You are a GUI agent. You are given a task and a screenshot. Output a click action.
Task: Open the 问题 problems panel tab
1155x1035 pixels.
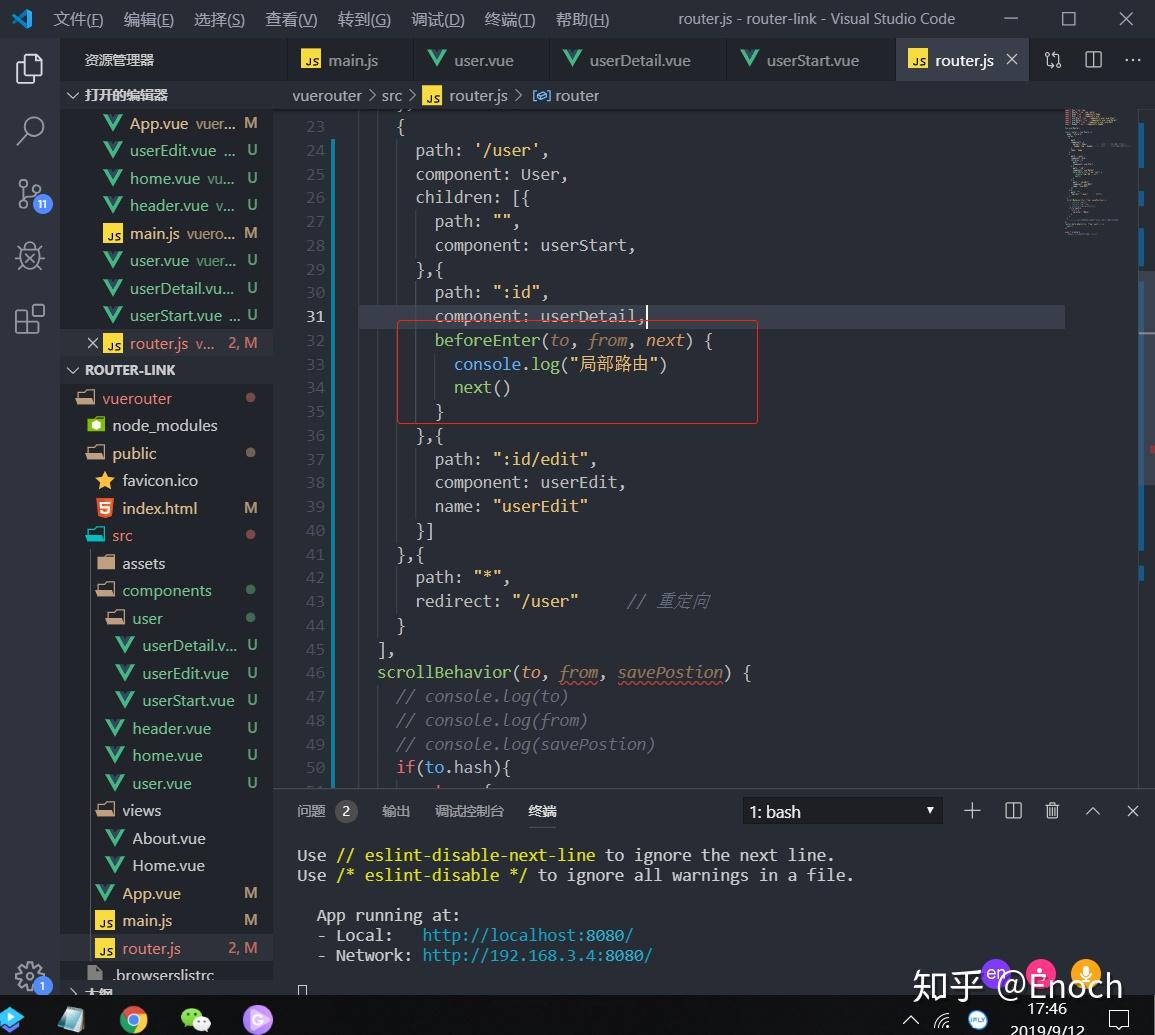click(x=311, y=811)
